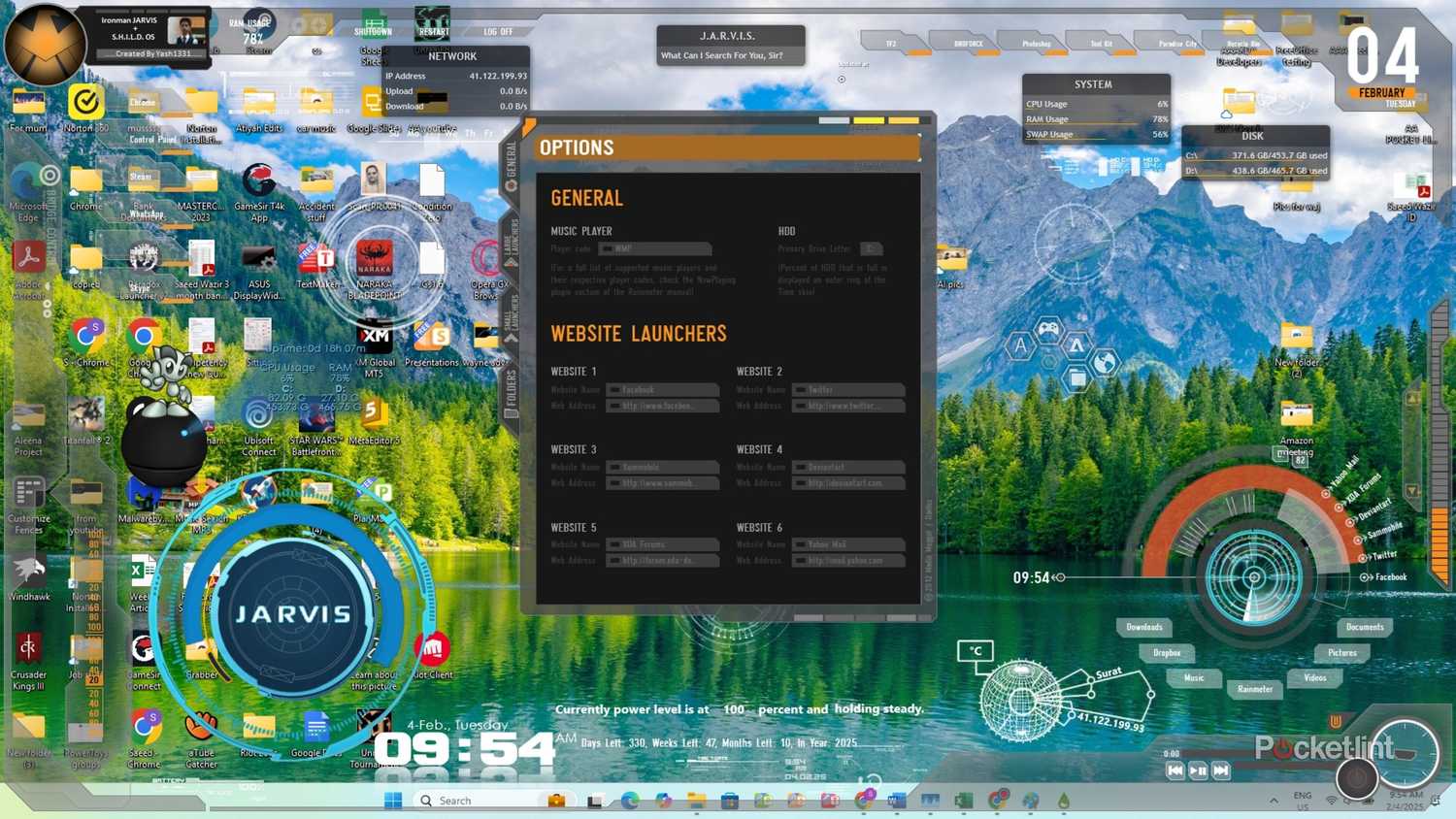Launch Crusader Kings III shortcut
This screenshot has width=1456, height=819.
28,663
